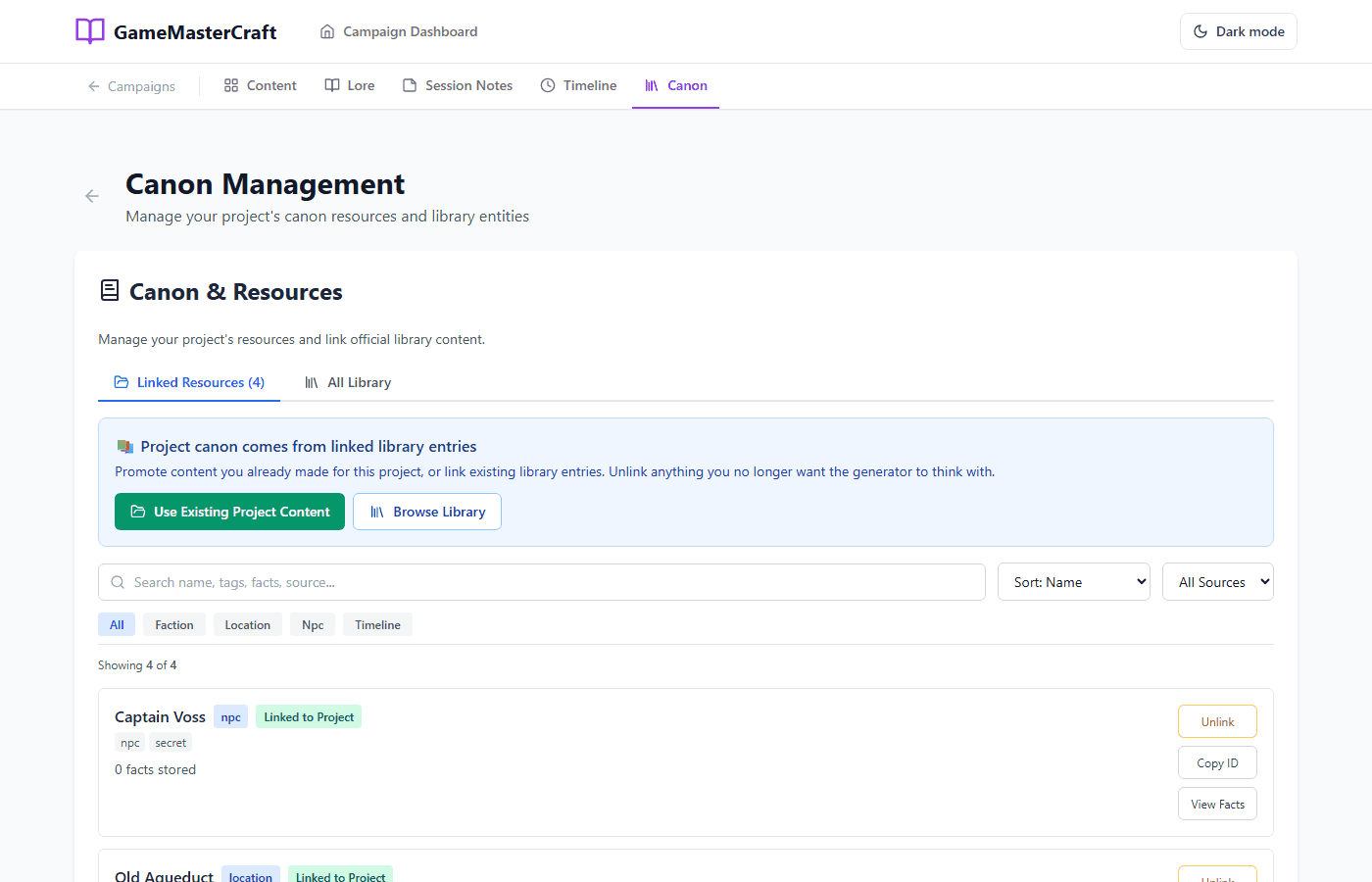Click the GameMasterCraft book logo icon
The width and height of the screenshot is (1372, 882).
point(90,31)
